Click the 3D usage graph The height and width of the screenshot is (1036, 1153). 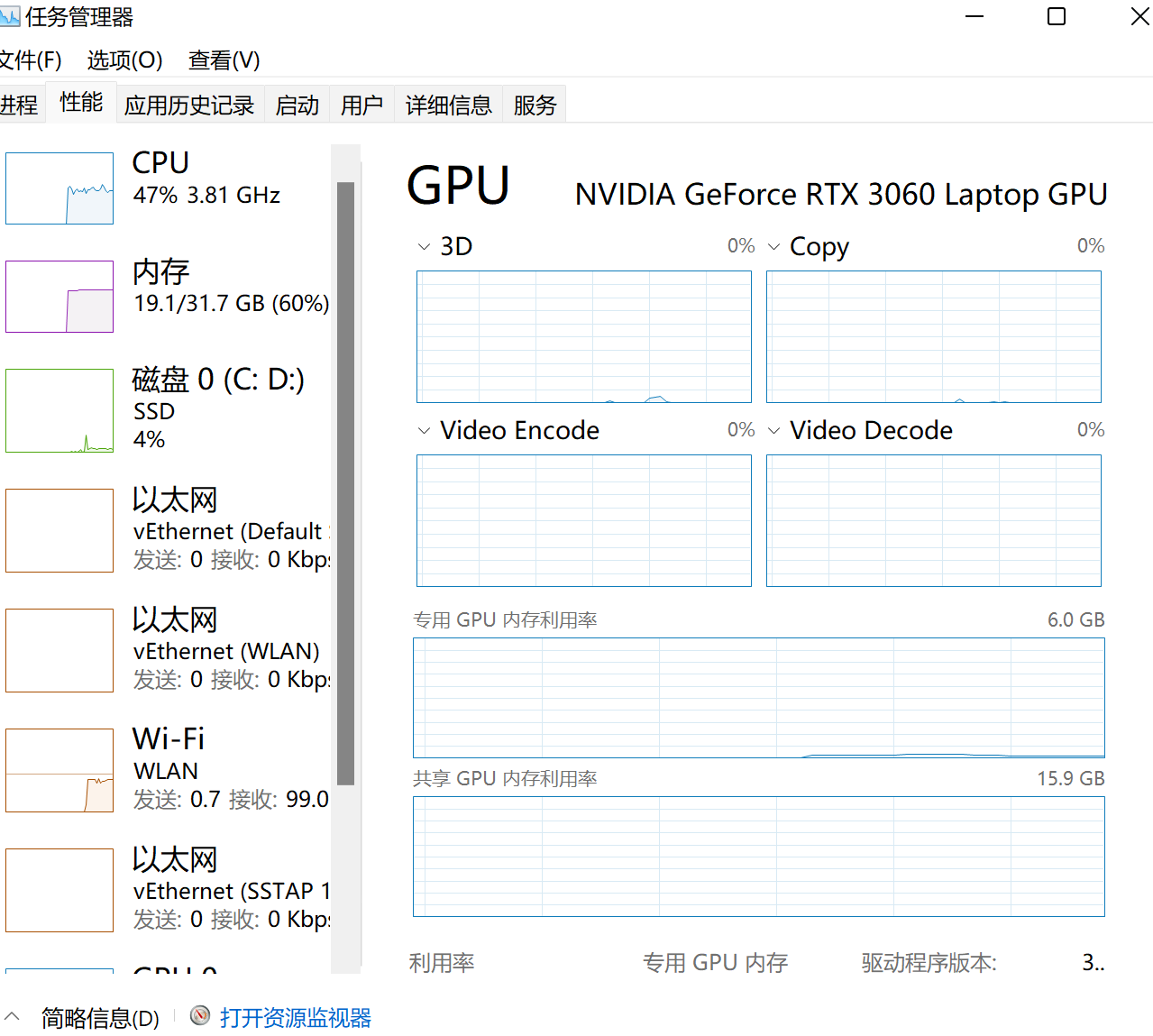(584, 337)
